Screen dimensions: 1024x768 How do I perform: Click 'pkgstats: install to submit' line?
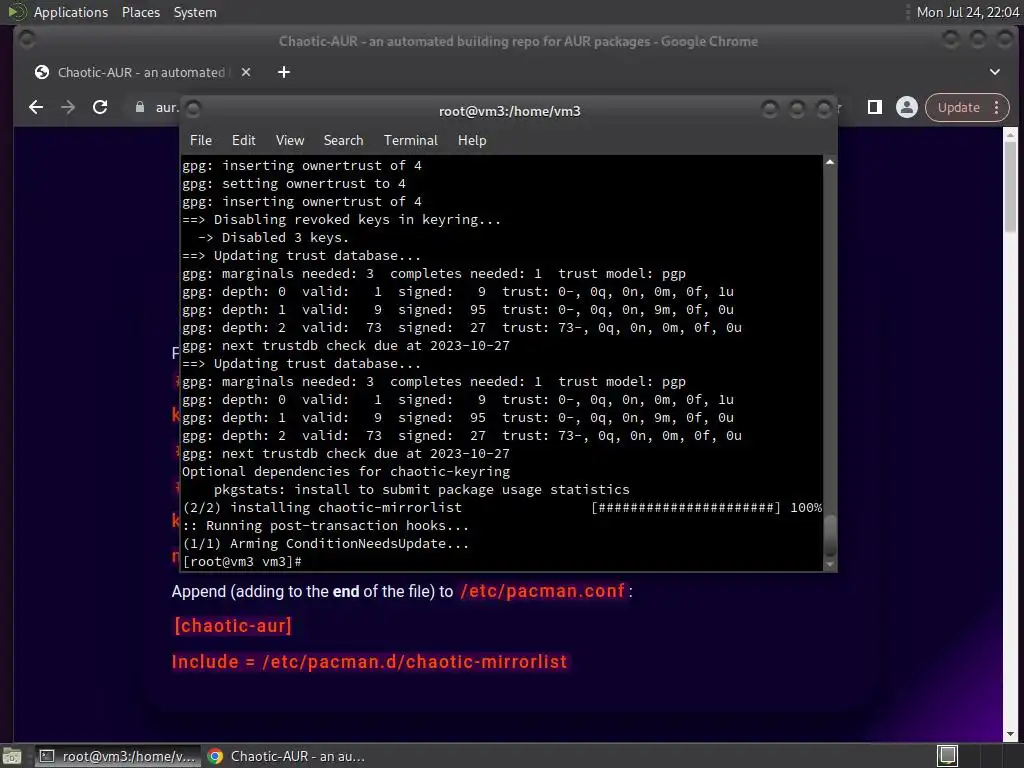421,490
